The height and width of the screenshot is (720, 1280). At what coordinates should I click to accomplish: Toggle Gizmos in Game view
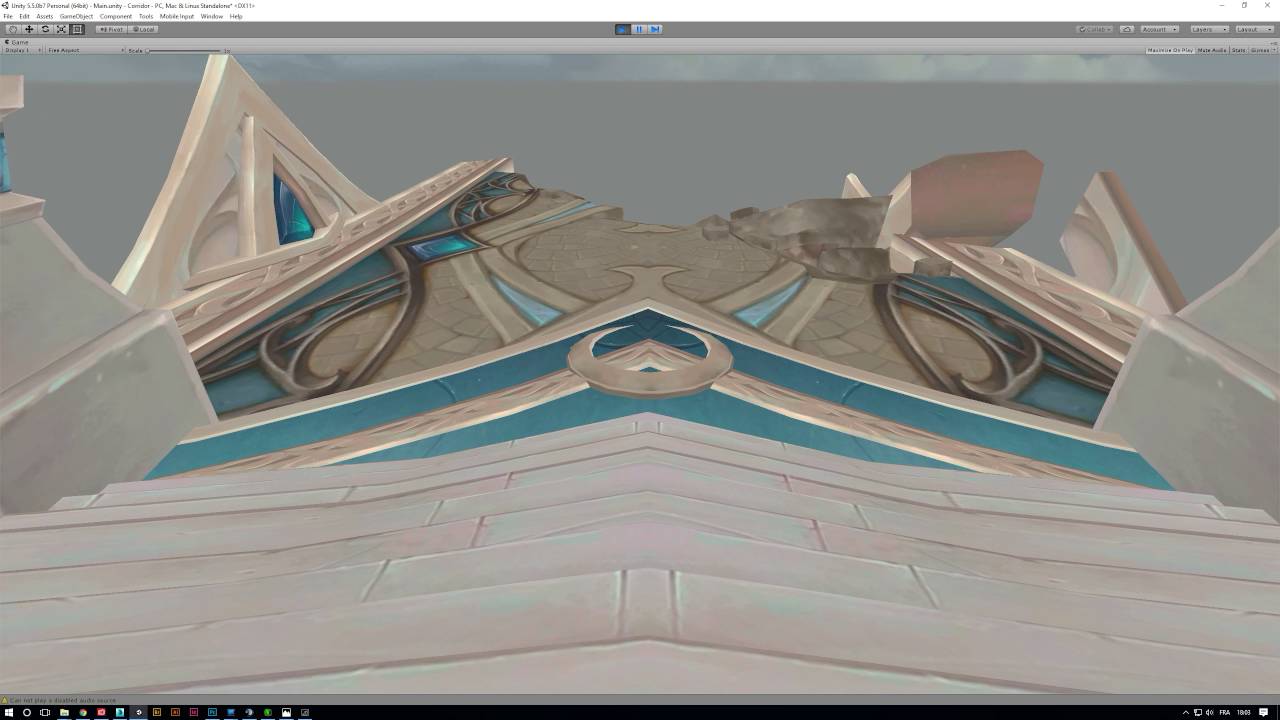point(1258,50)
